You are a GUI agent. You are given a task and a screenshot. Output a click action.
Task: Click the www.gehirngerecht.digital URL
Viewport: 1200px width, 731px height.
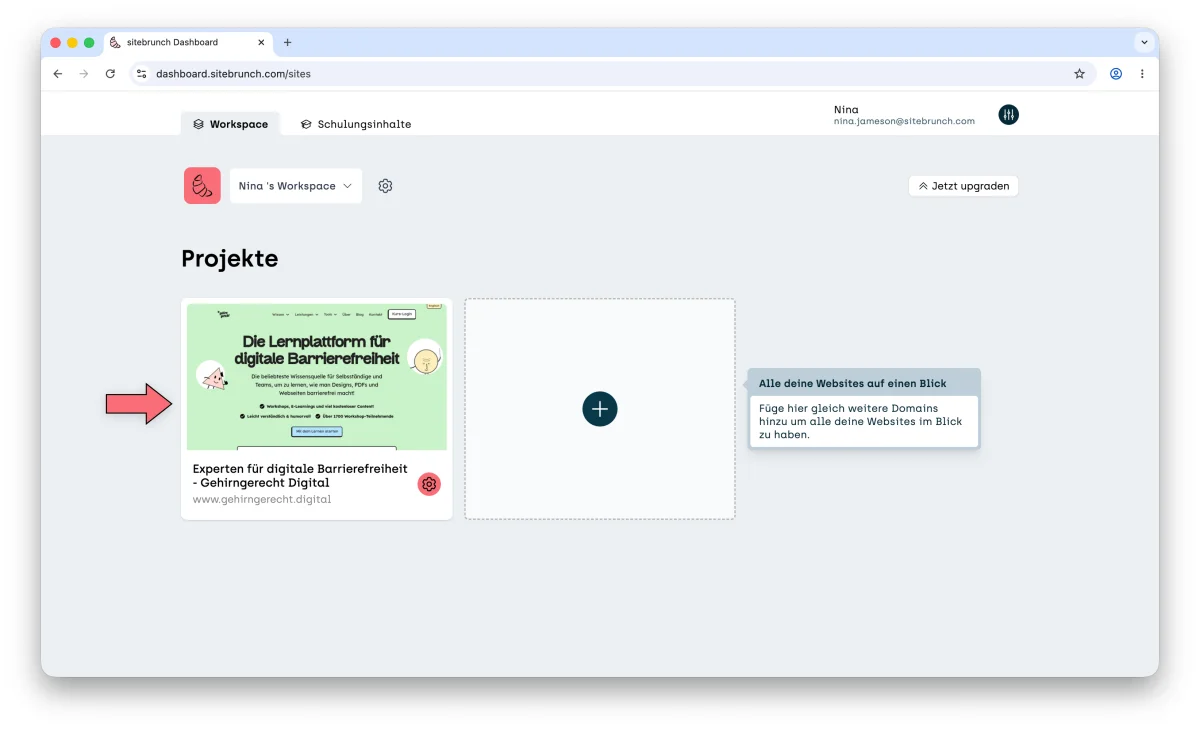pyautogui.click(x=262, y=499)
